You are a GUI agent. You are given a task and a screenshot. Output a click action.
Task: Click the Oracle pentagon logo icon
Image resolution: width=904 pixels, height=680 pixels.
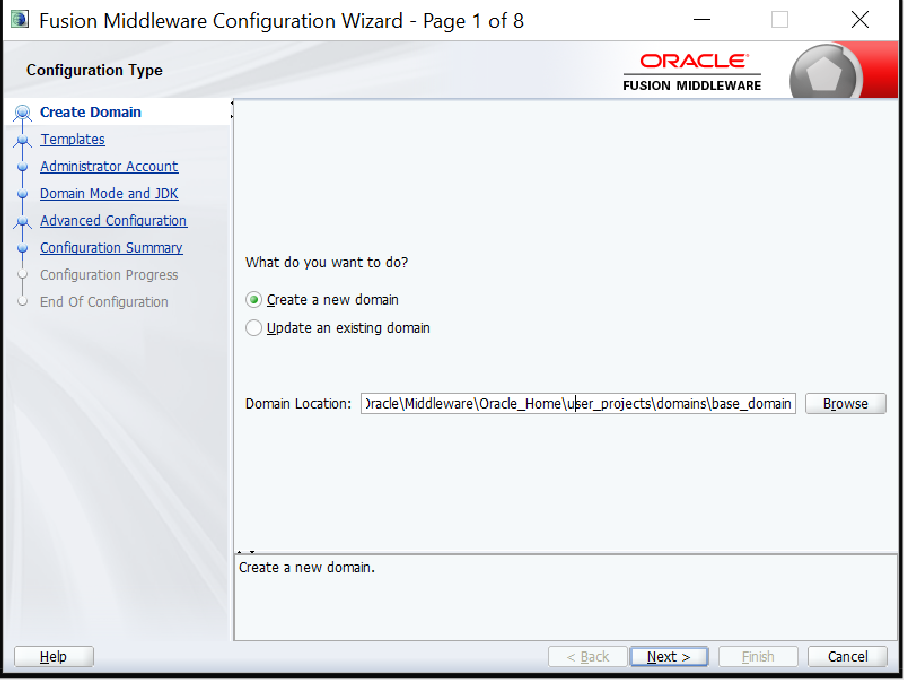[826, 73]
